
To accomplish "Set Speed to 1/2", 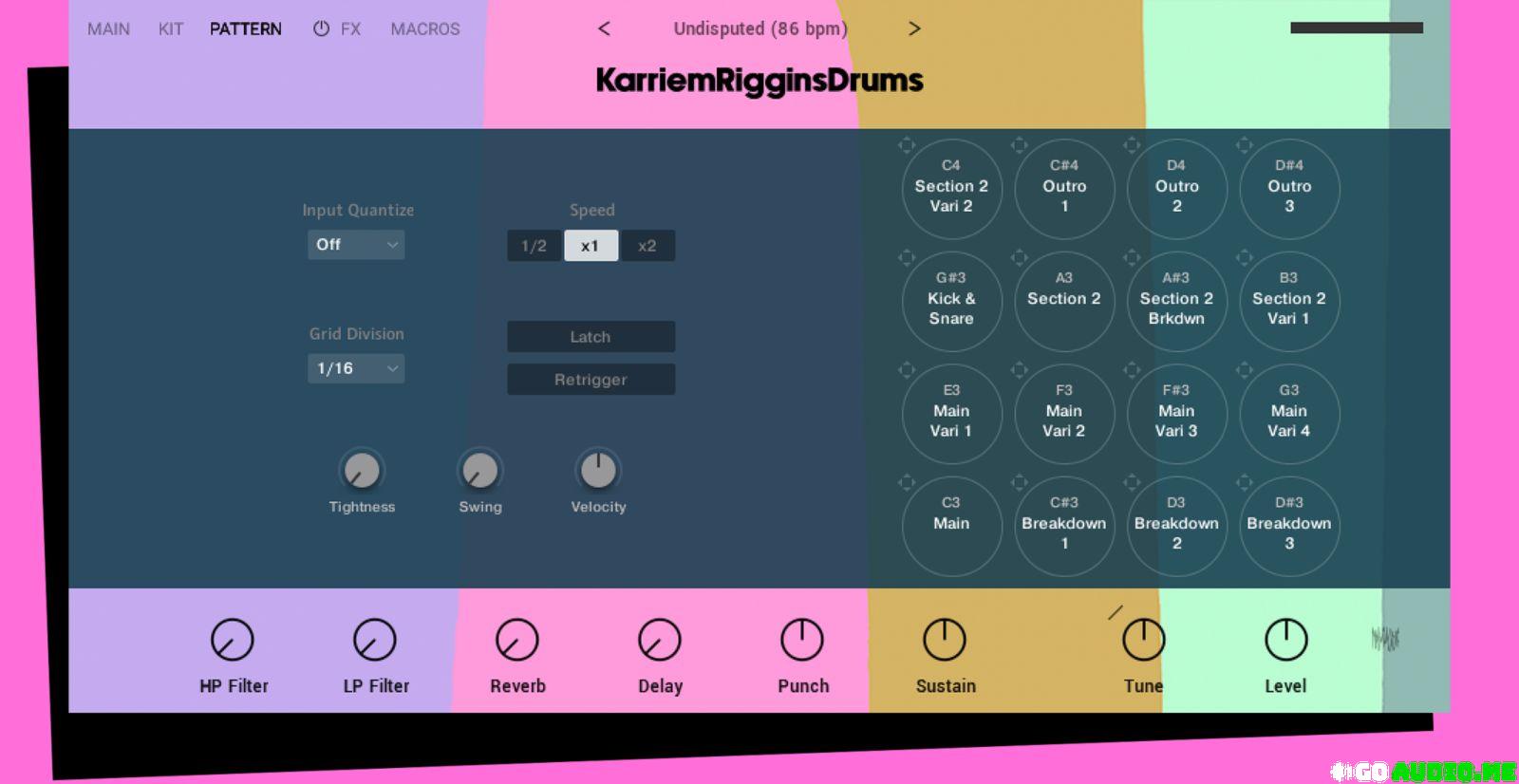I will pos(534,246).
